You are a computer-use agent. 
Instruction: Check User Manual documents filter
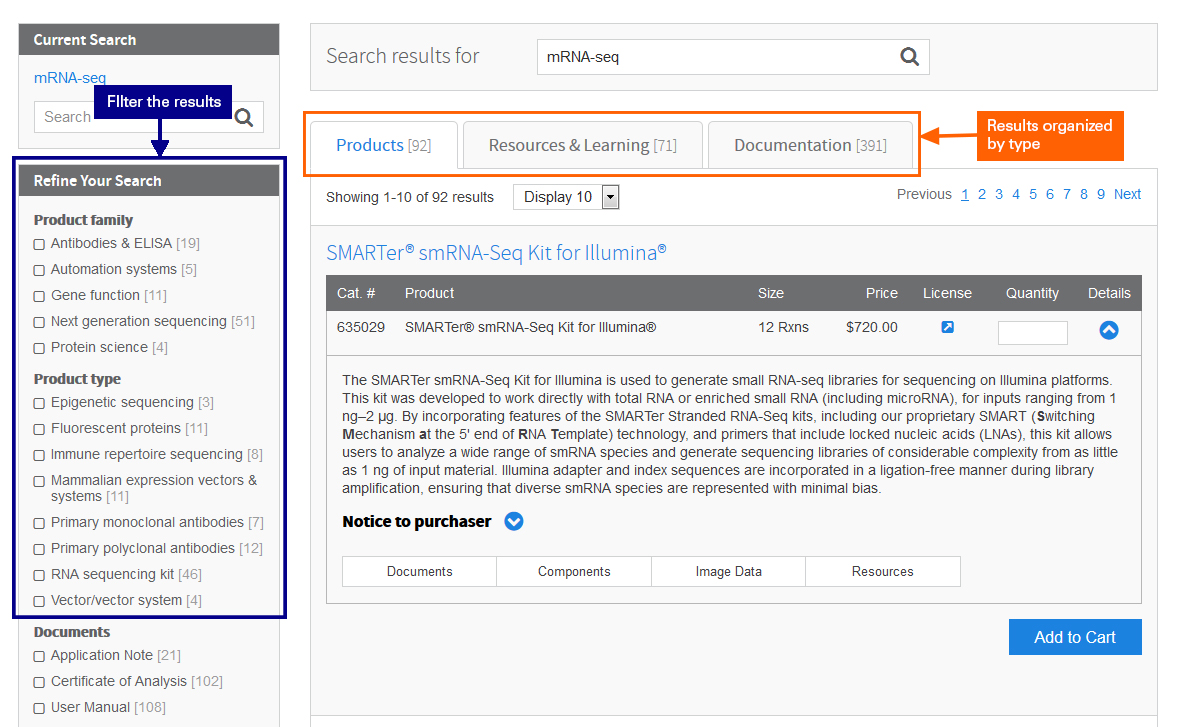(x=39, y=708)
